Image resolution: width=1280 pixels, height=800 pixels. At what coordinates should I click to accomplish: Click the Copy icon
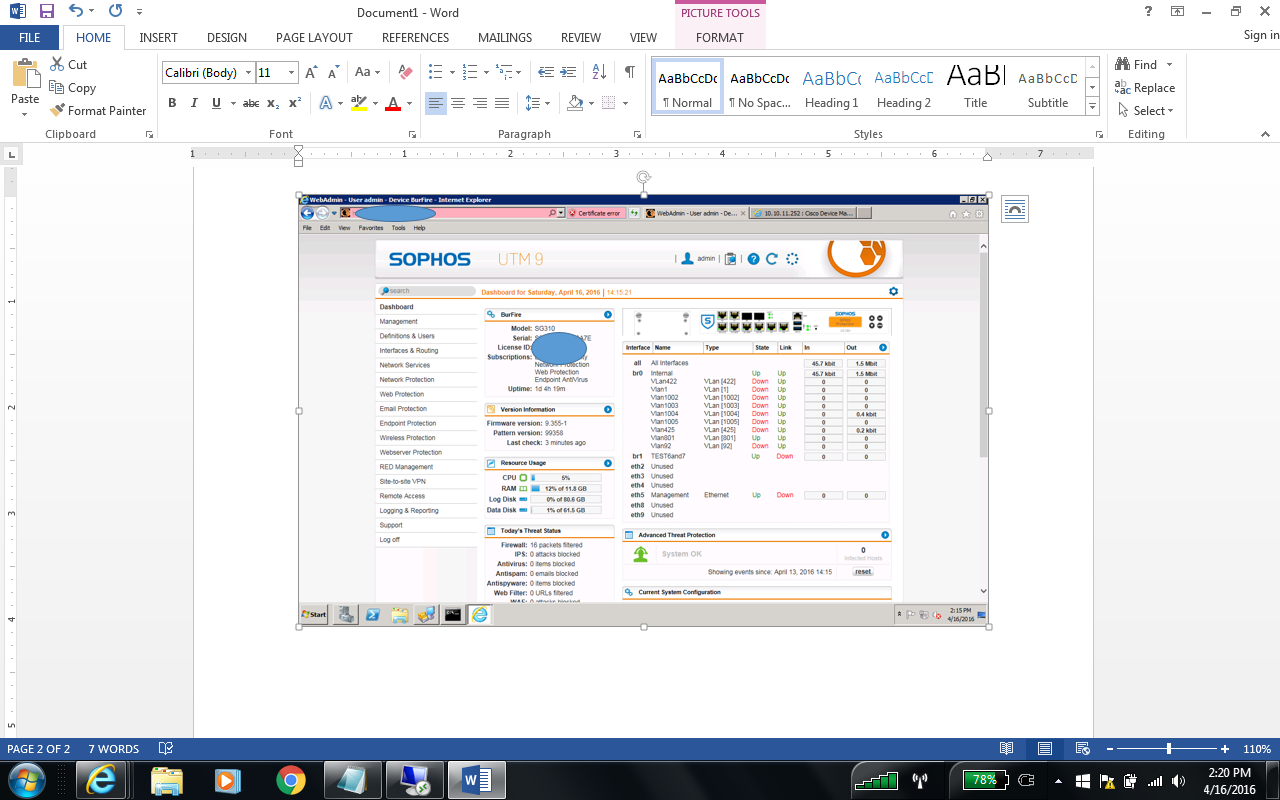(x=72, y=88)
